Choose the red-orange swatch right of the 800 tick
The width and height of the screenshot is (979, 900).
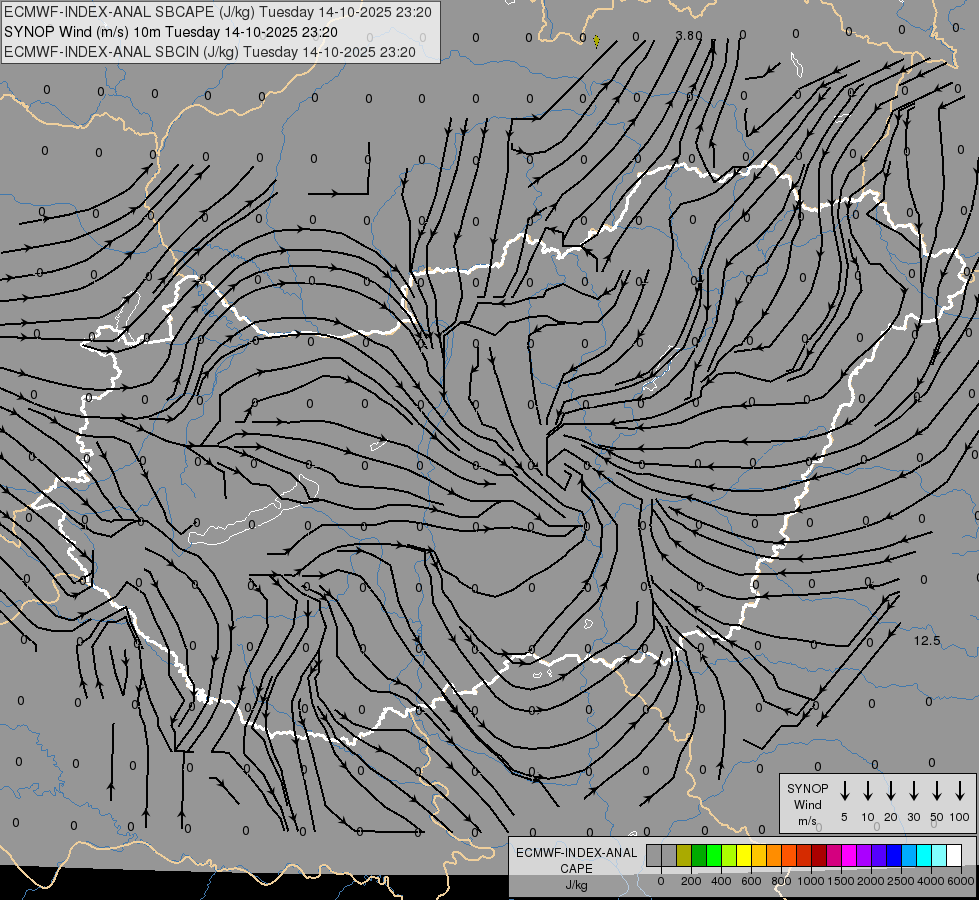click(789, 855)
